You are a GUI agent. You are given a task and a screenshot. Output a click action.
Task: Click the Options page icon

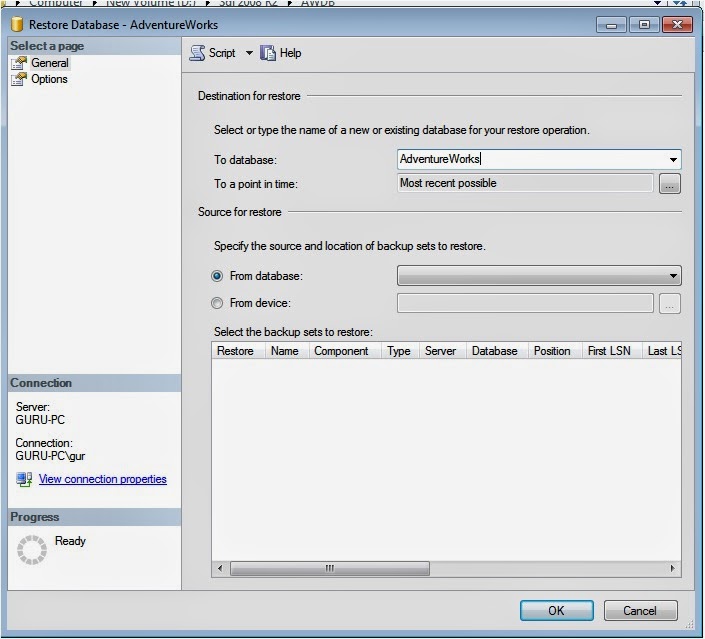(x=19, y=79)
